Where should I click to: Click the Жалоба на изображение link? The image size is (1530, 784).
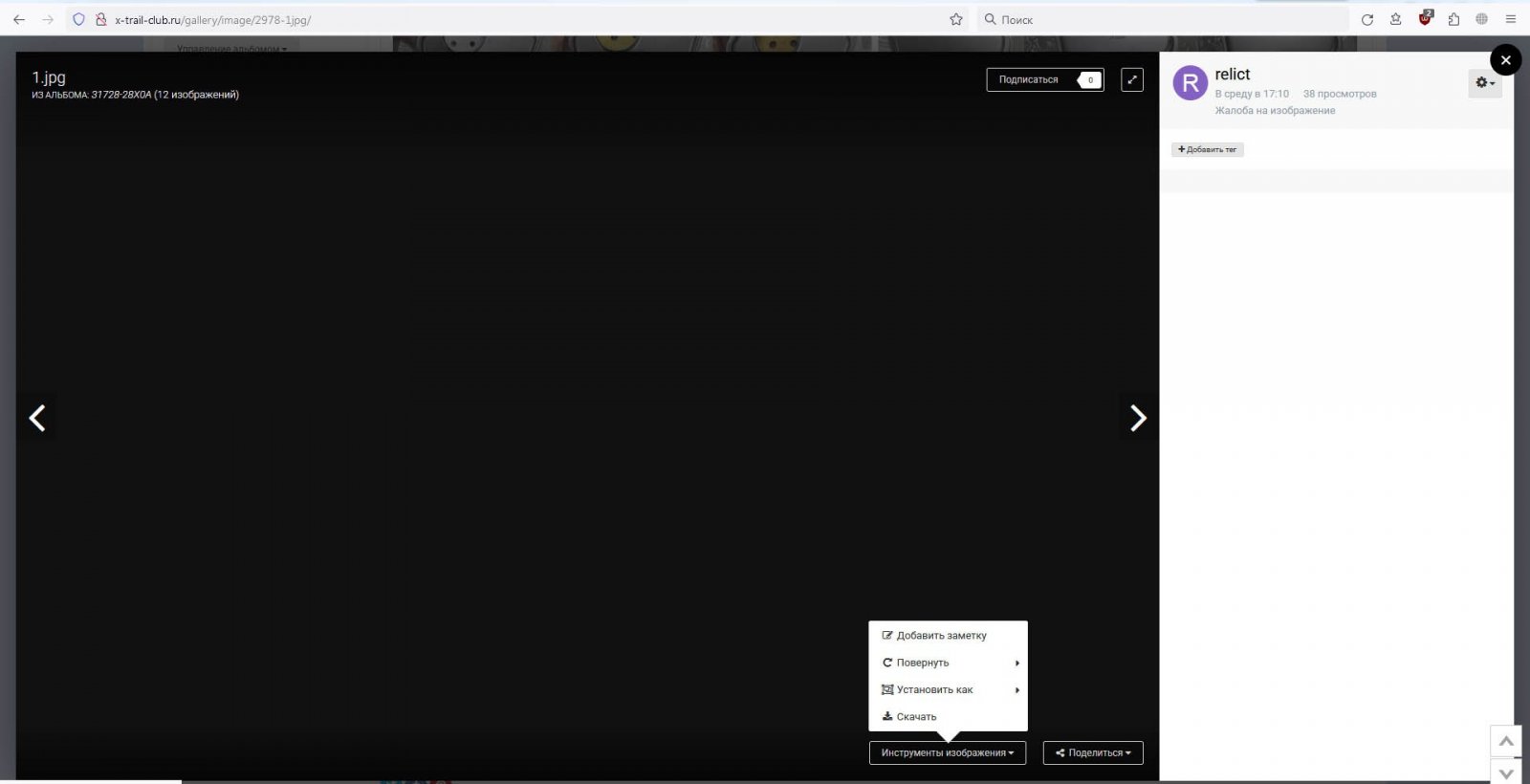coord(1275,111)
